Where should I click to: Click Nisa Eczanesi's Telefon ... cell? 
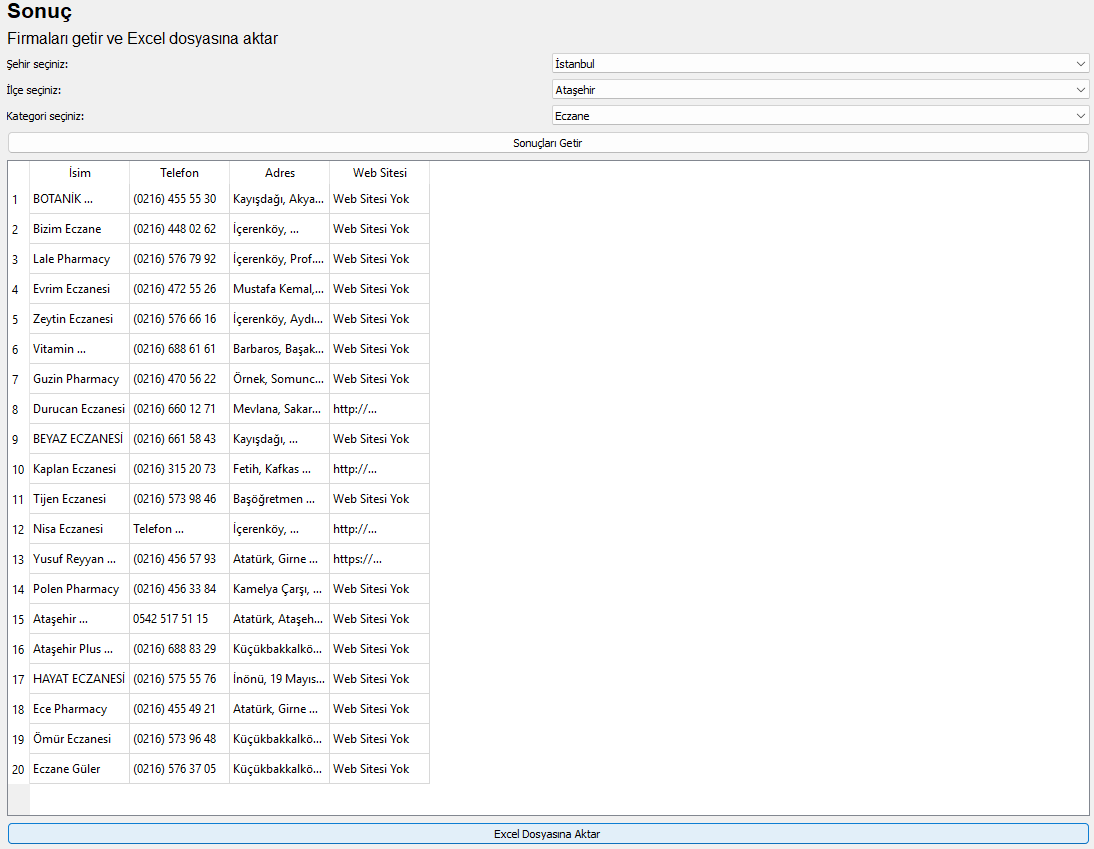point(179,529)
